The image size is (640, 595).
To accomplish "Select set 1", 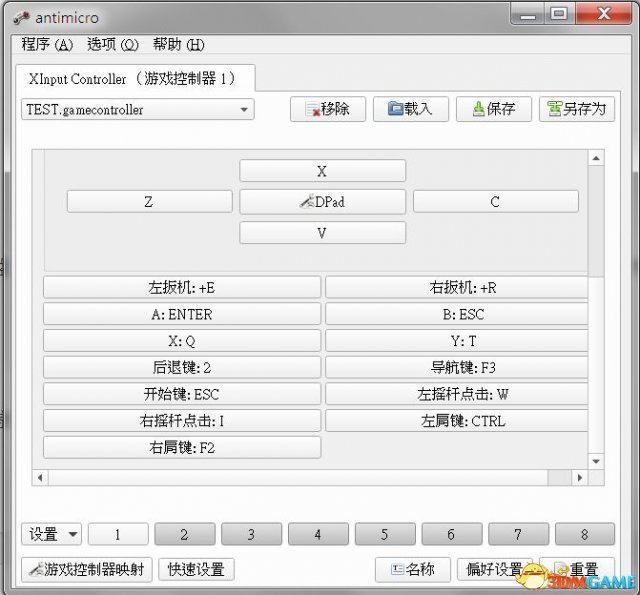I will [118, 534].
